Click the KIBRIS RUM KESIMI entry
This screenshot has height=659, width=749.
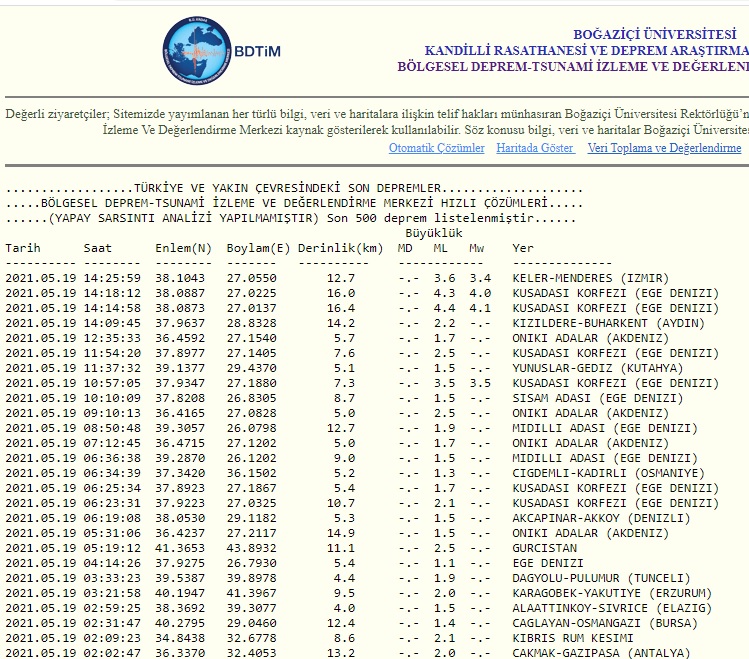pos(572,638)
